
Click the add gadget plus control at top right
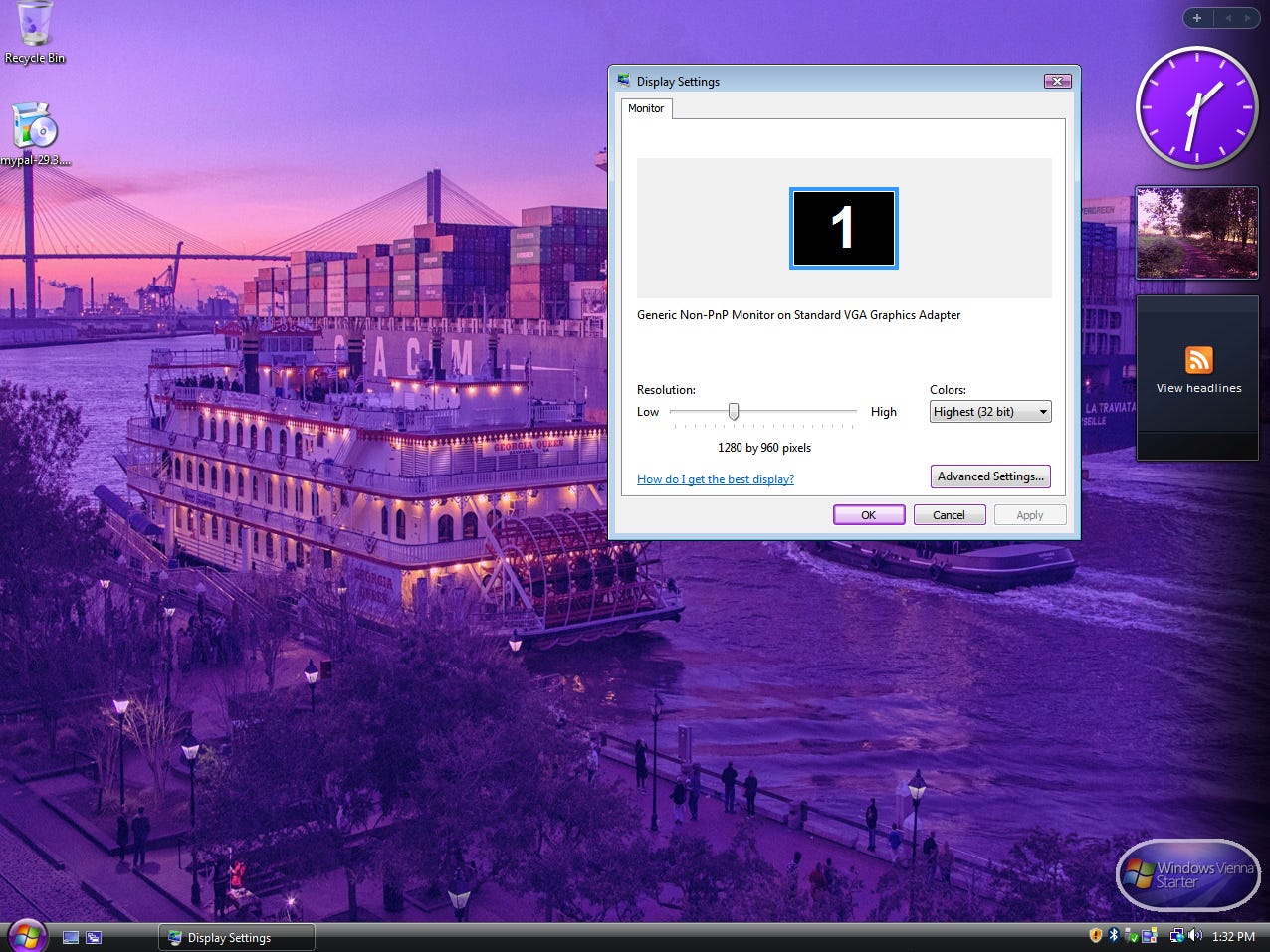click(x=1197, y=17)
